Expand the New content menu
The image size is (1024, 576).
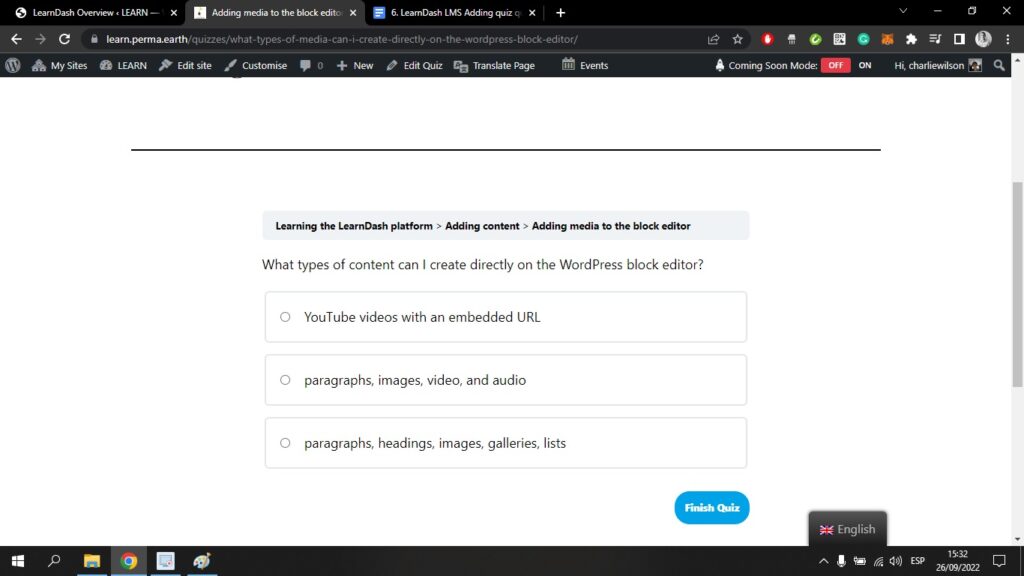[355, 65]
